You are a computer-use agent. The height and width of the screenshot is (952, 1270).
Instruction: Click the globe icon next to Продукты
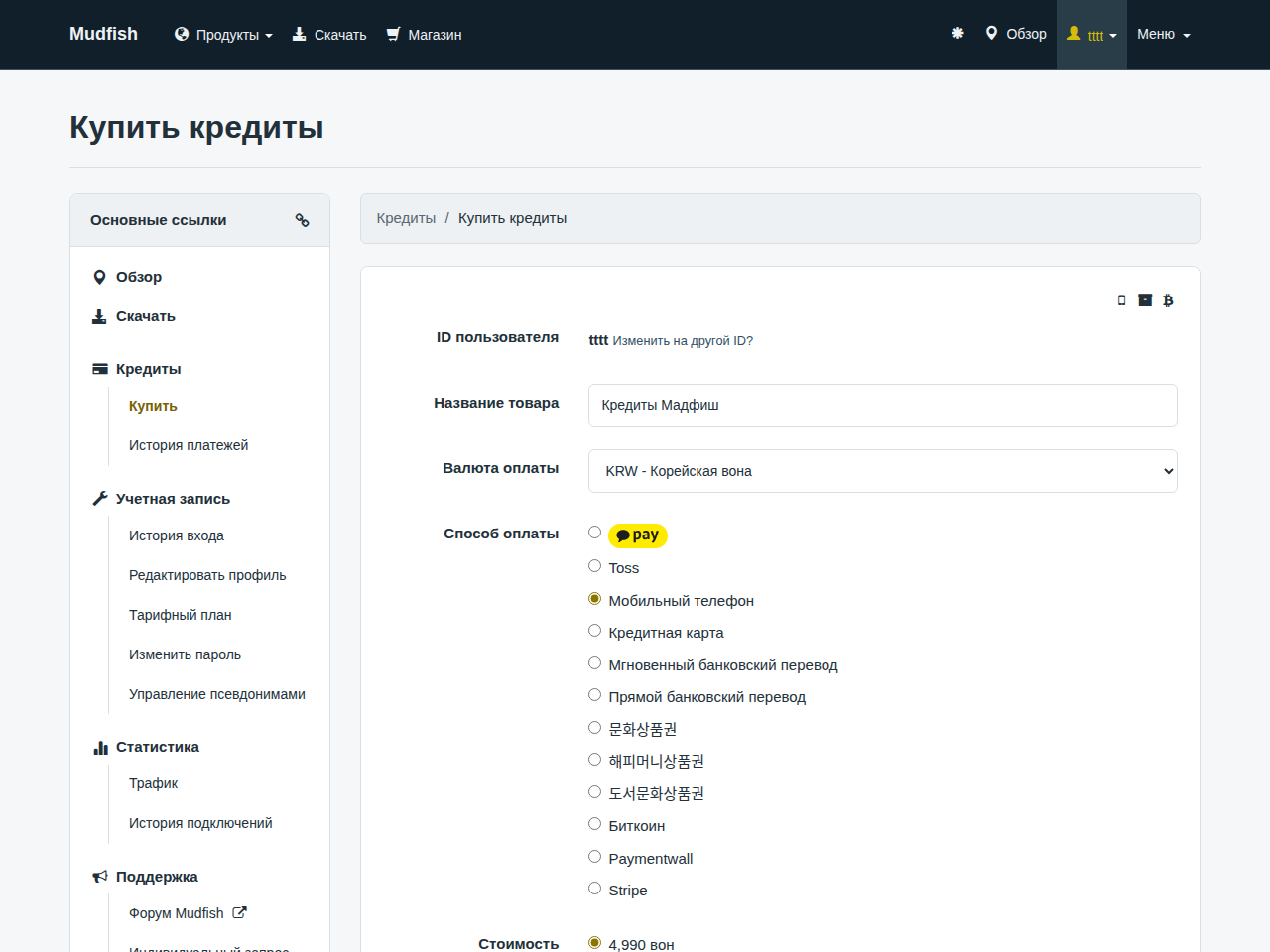pyautogui.click(x=182, y=34)
